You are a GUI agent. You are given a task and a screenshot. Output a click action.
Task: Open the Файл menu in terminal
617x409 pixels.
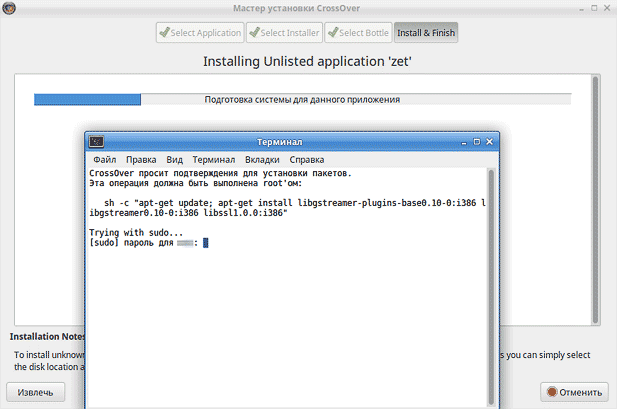point(105,160)
